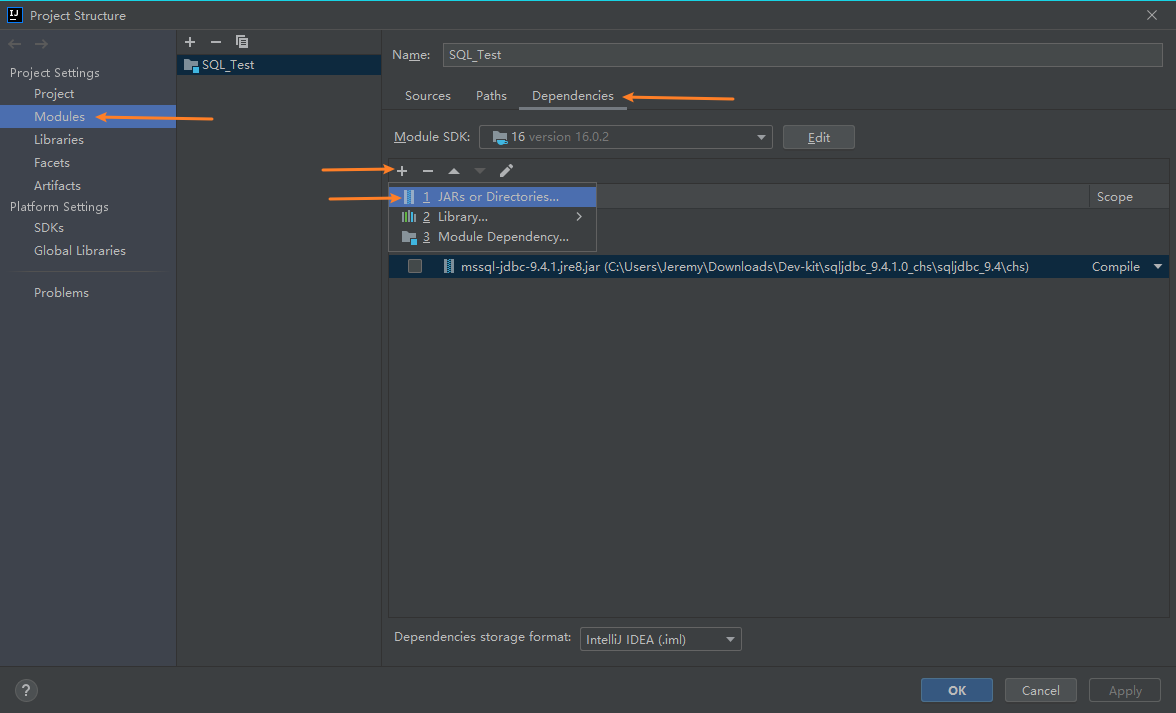Toggle the export checkbox for mssql-jdbc jar

pyautogui.click(x=415, y=266)
